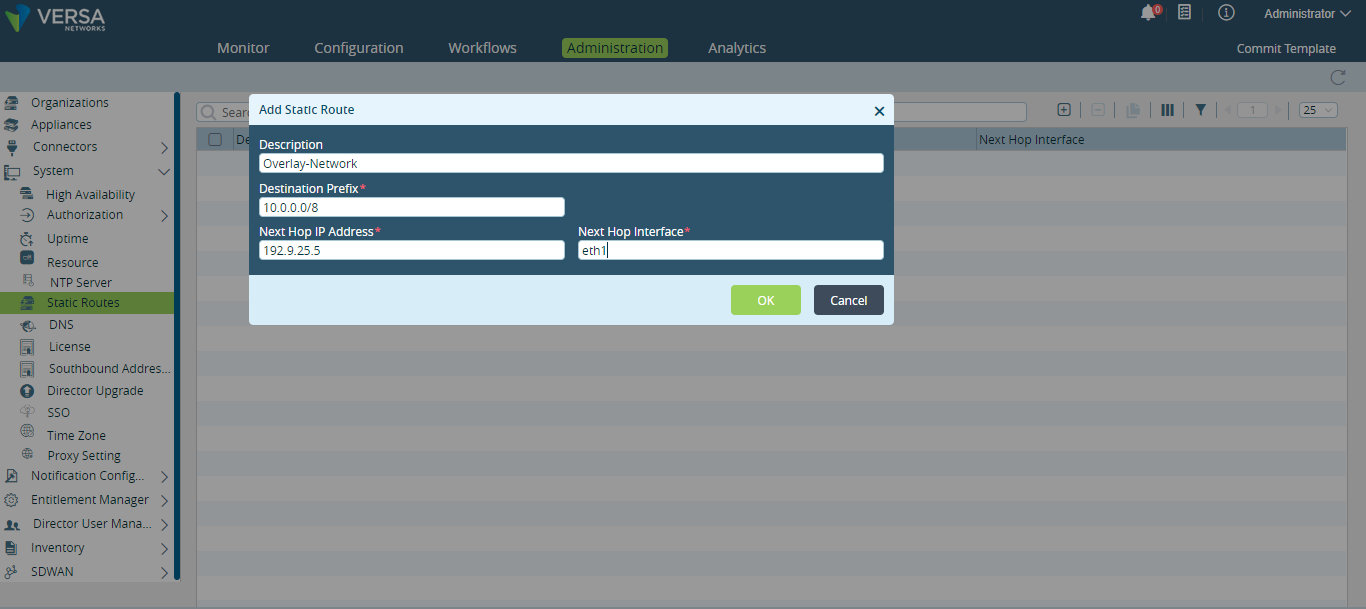
Task: Click the notifications bell icon
Action: 1148,13
